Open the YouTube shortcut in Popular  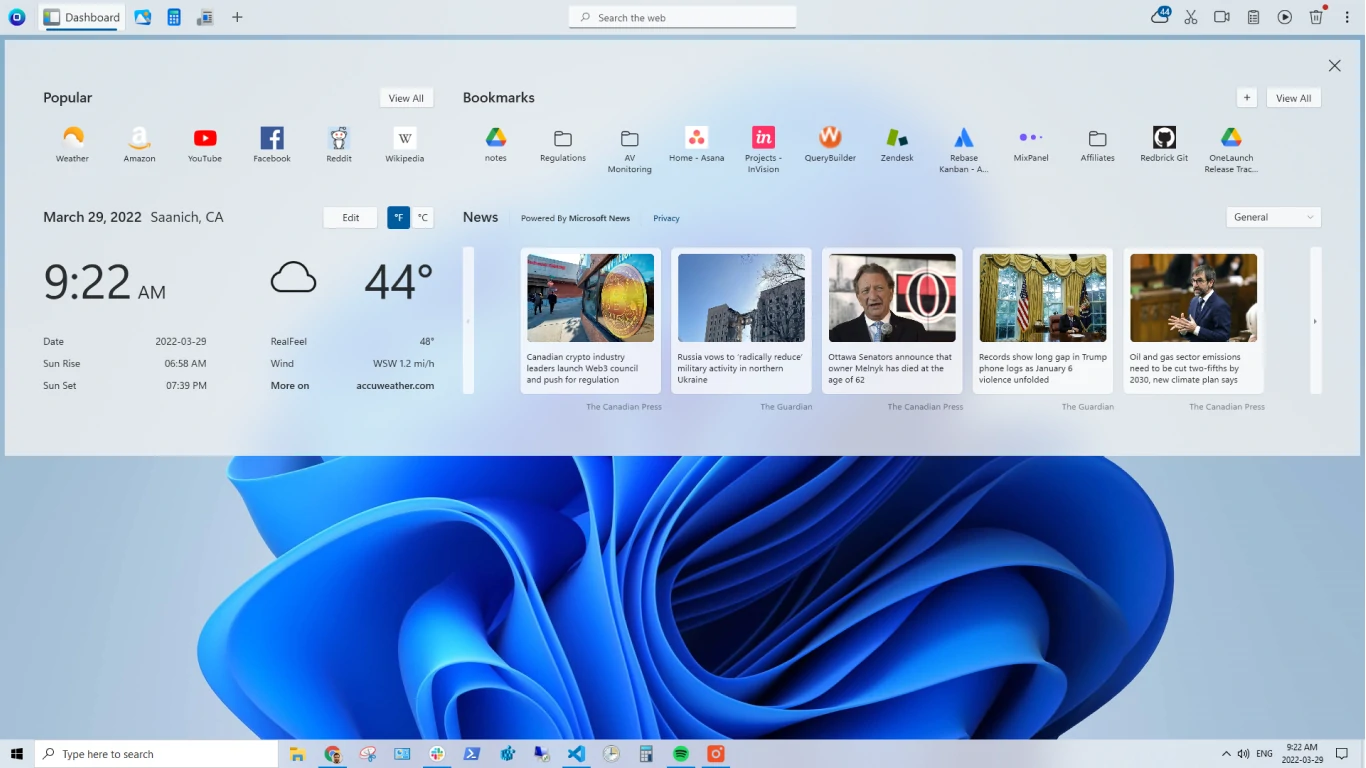point(205,139)
